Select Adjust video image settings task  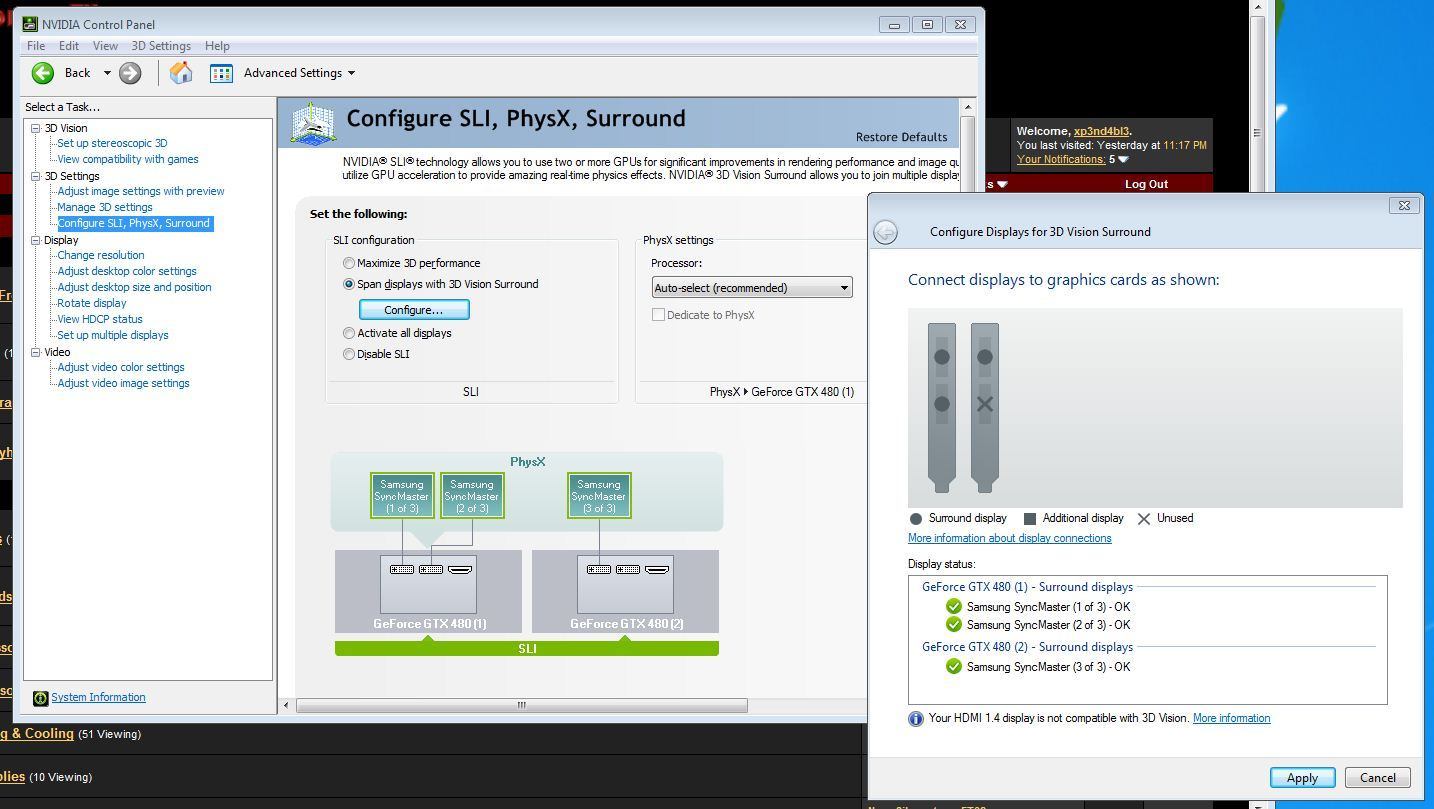(x=123, y=383)
